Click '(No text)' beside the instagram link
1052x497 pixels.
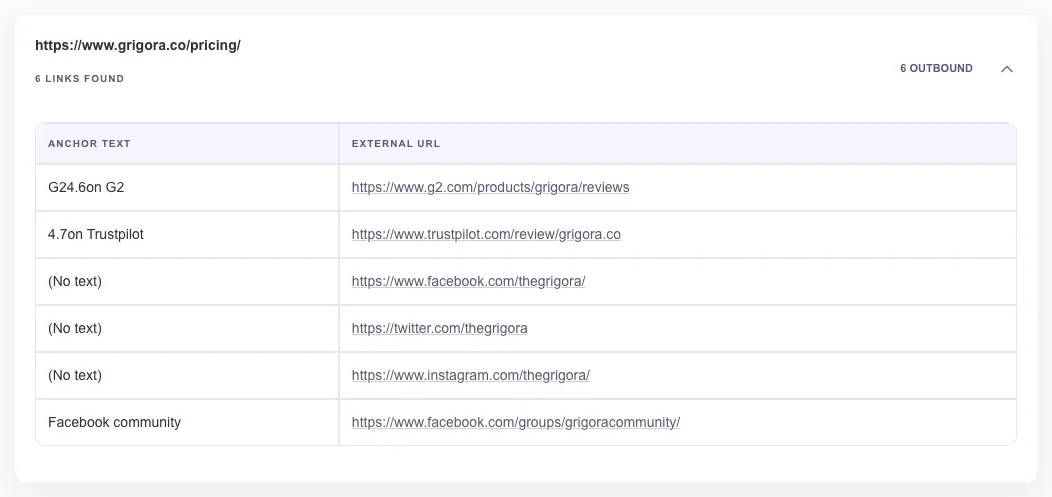click(x=75, y=375)
